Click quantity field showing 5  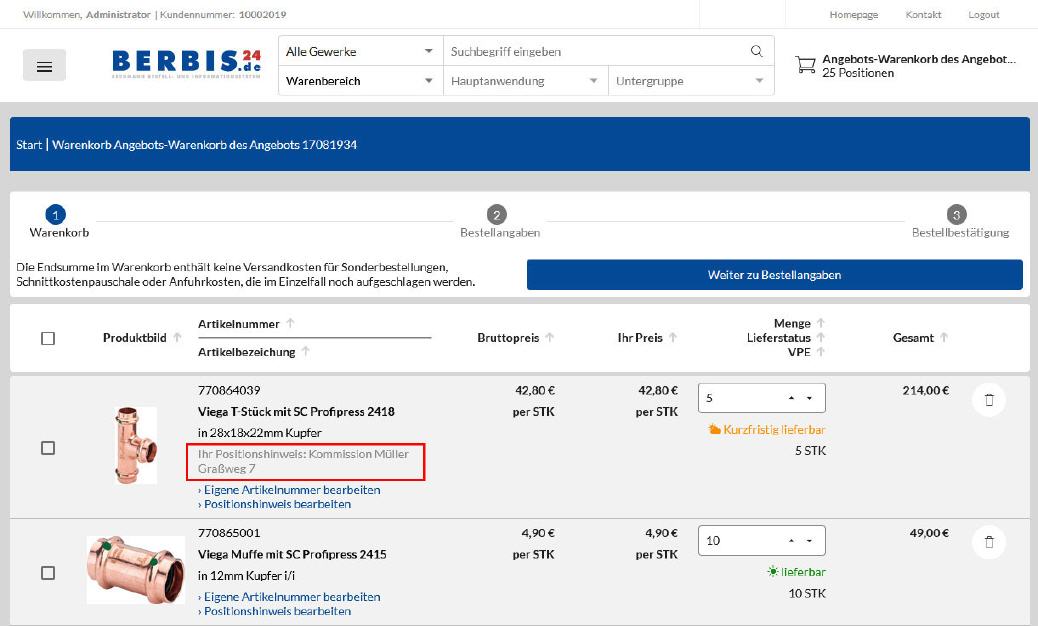[740, 398]
